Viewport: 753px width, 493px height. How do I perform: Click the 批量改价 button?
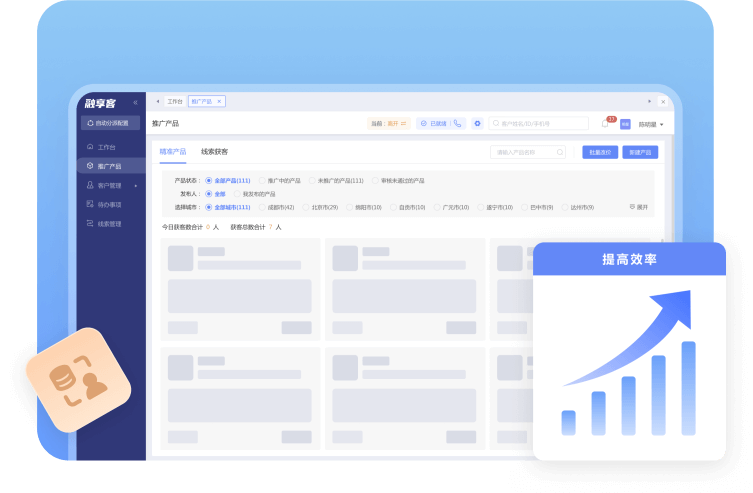600,153
